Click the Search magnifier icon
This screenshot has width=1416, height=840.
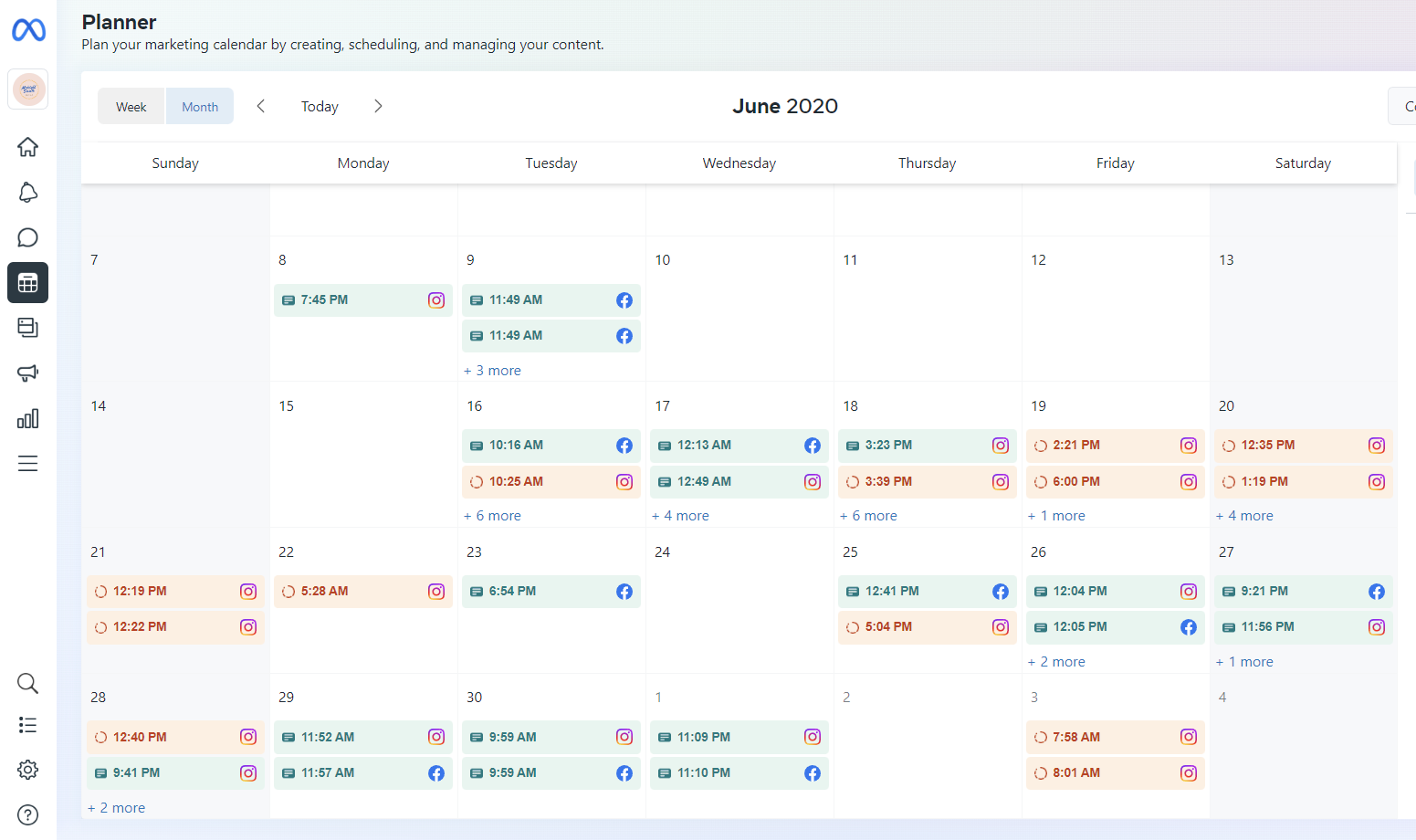point(28,683)
